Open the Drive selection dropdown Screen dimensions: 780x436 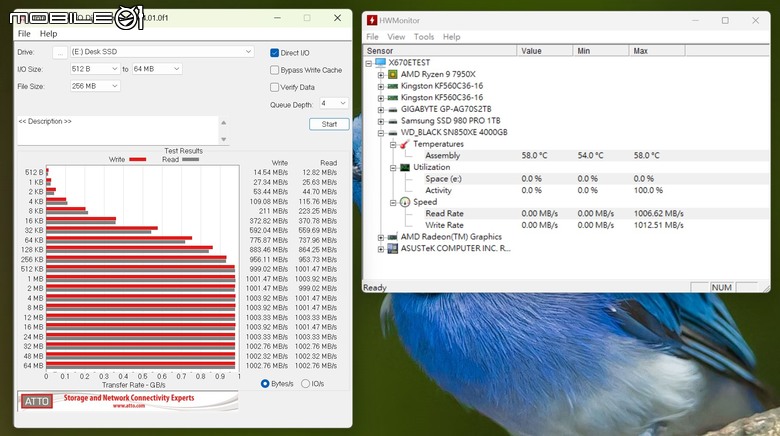point(162,52)
